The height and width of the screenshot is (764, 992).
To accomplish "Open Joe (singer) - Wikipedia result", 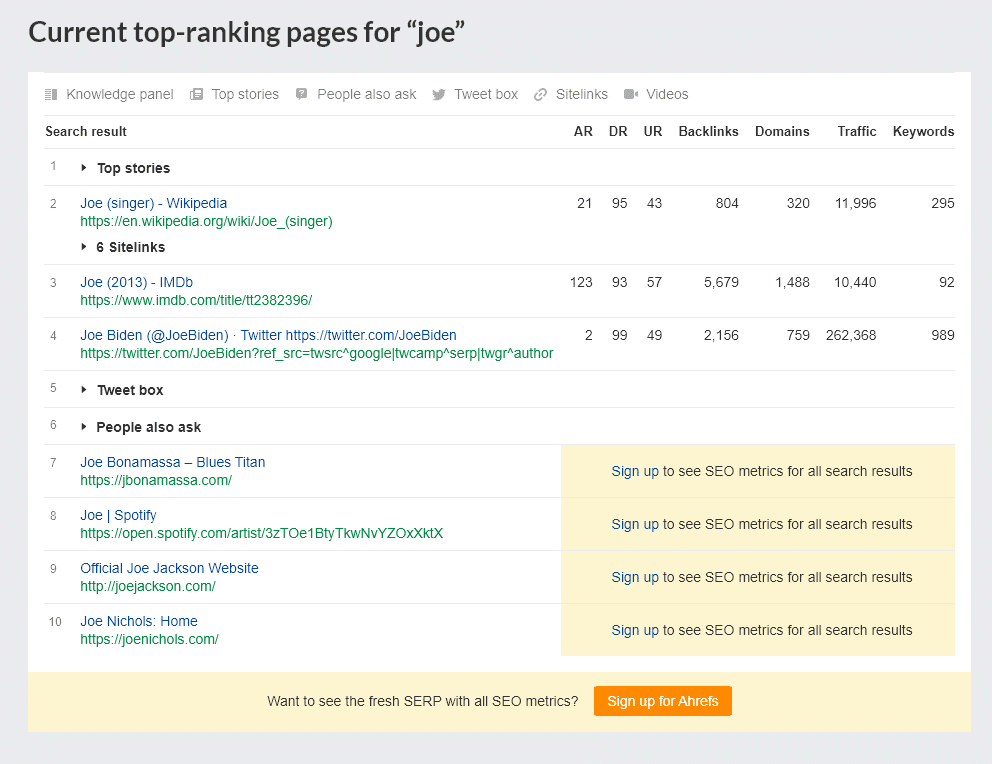I will coord(154,203).
